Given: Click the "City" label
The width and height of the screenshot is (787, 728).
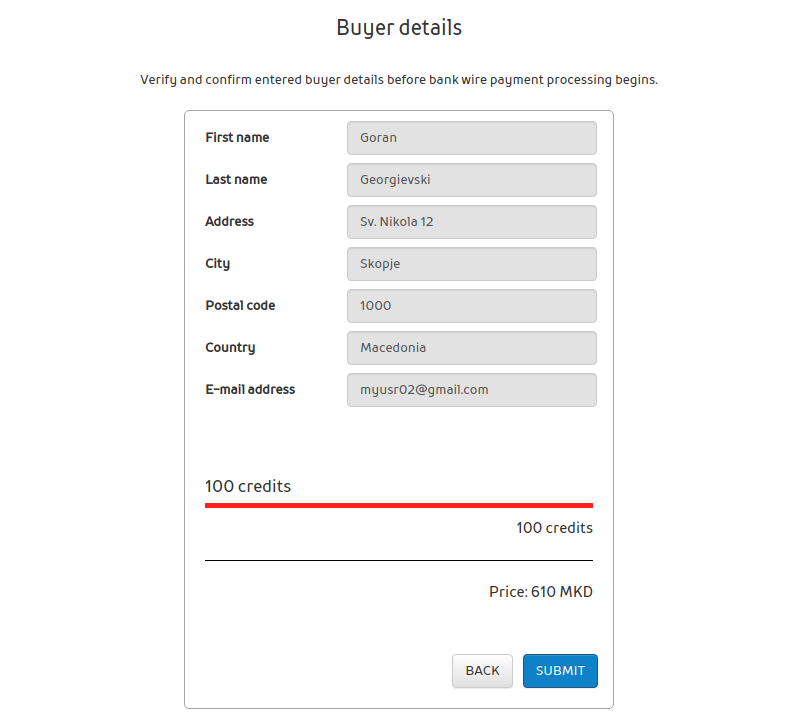Looking at the screenshot, I should pos(218,264).
